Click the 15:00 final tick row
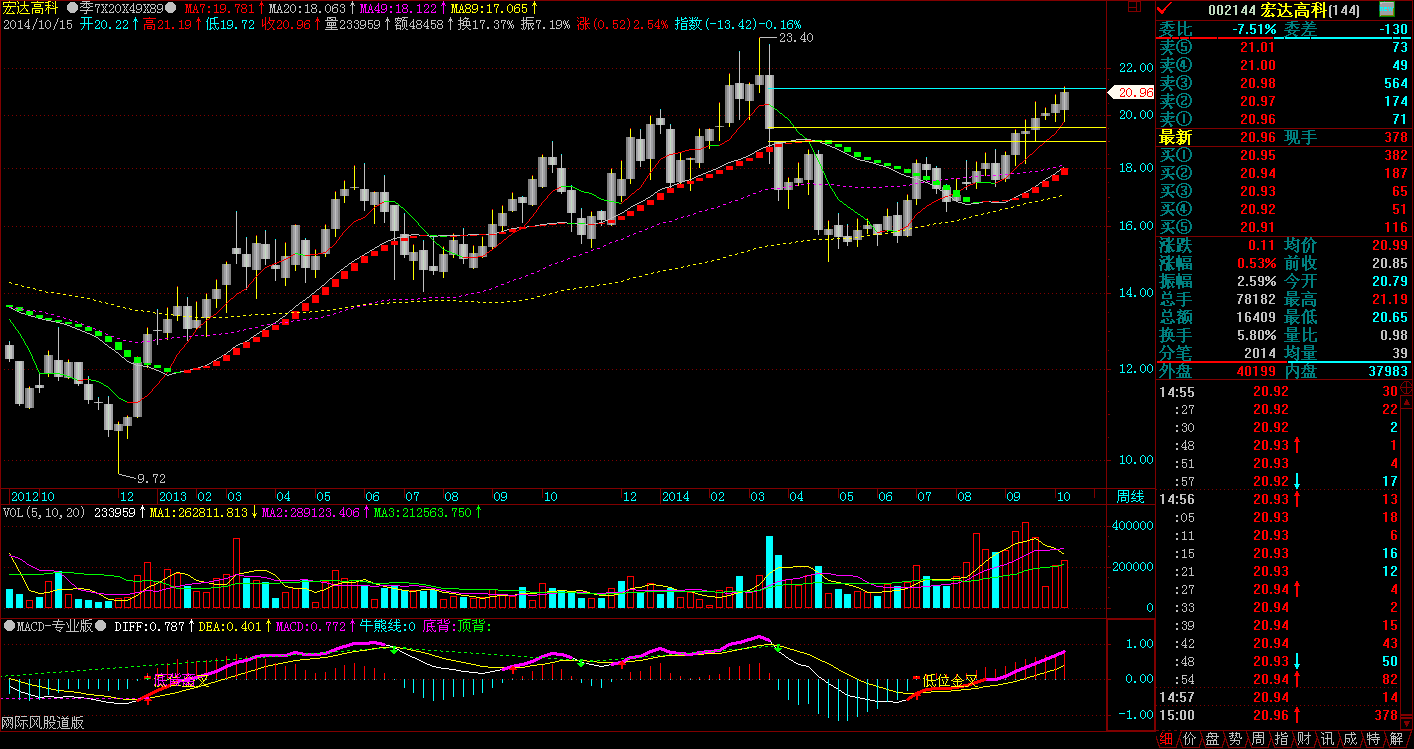1414x749 pixels. pyautogui.click(x=1280, y=716)
